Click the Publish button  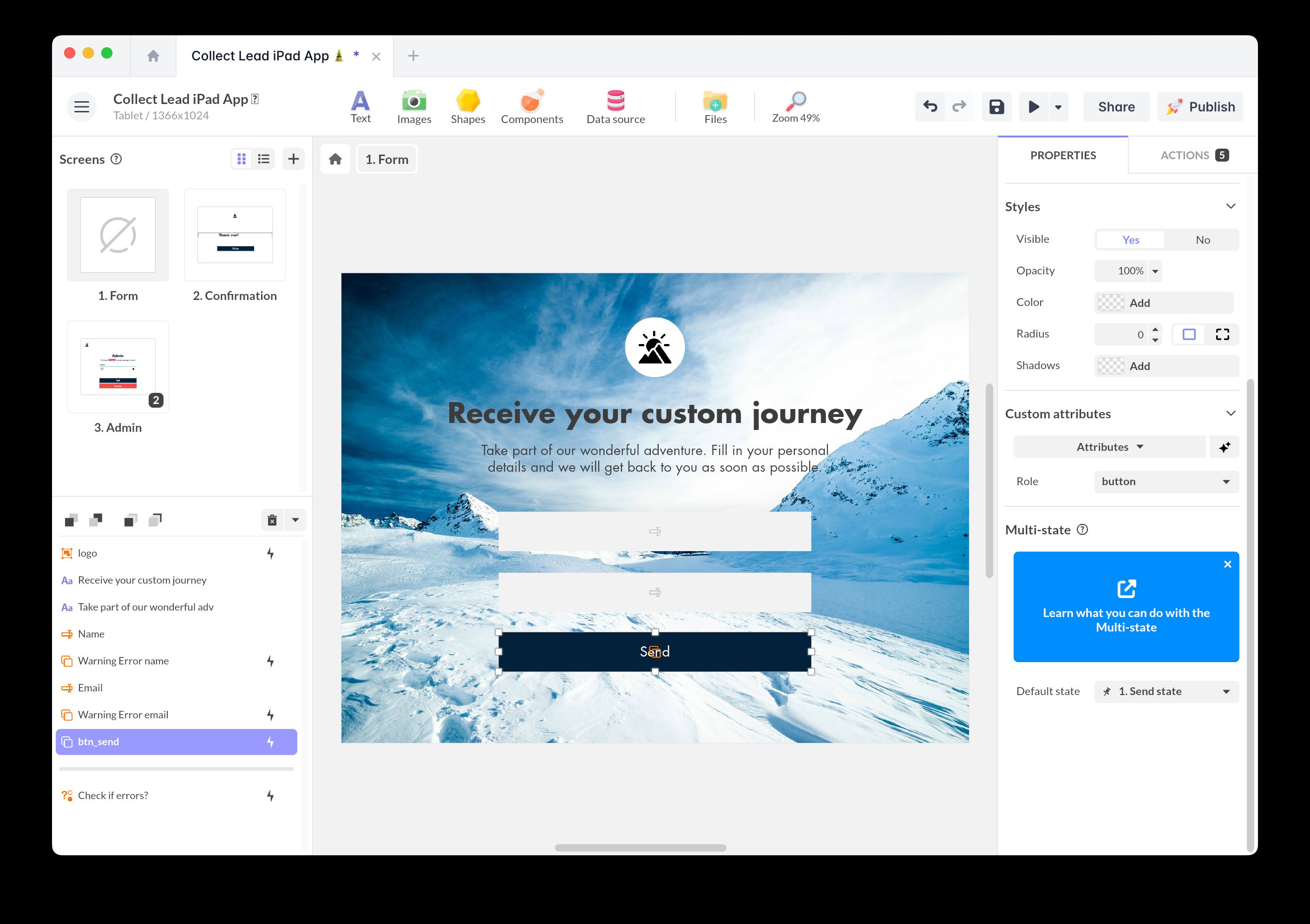(1200, 107)
